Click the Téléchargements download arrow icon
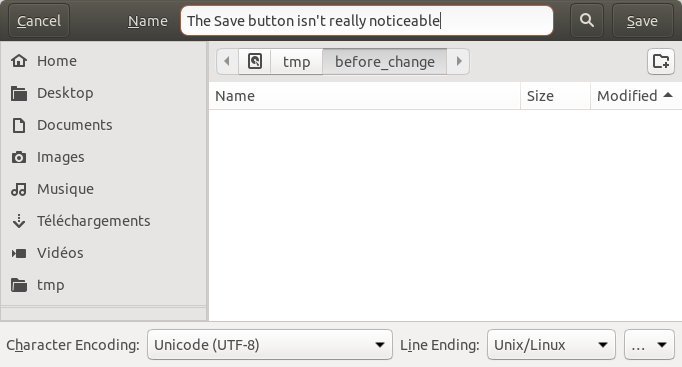This screenshot has height=367, width=682. pos(19,221)
